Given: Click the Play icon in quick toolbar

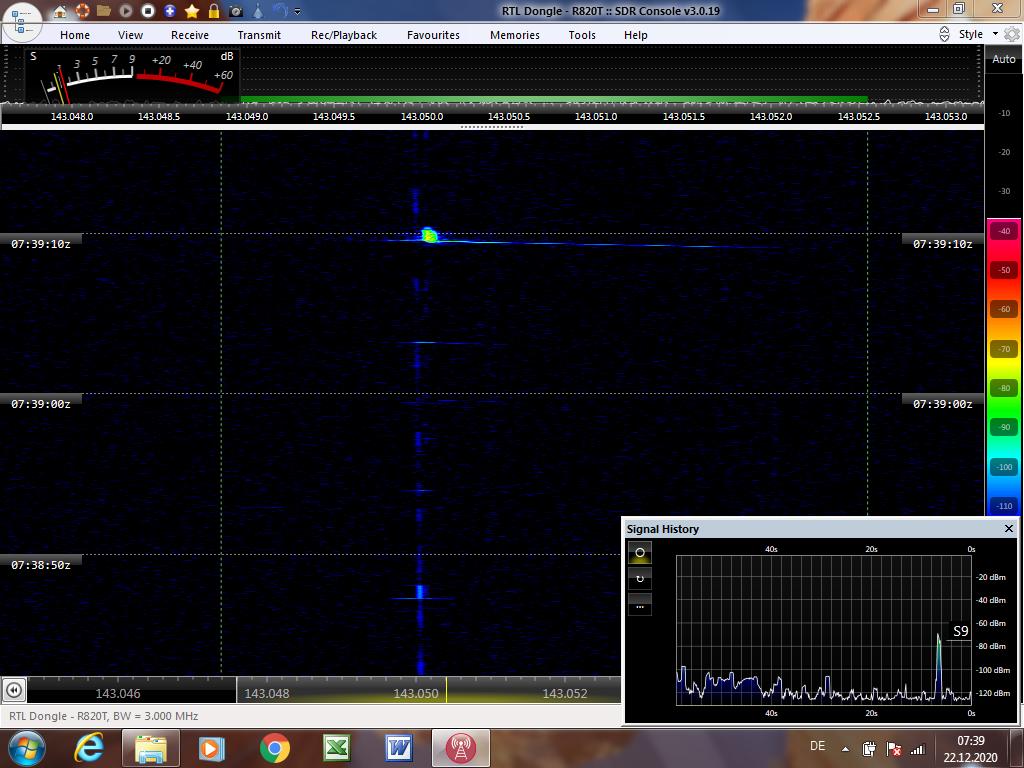Looking at the screenshot, I should coord(125,10).
